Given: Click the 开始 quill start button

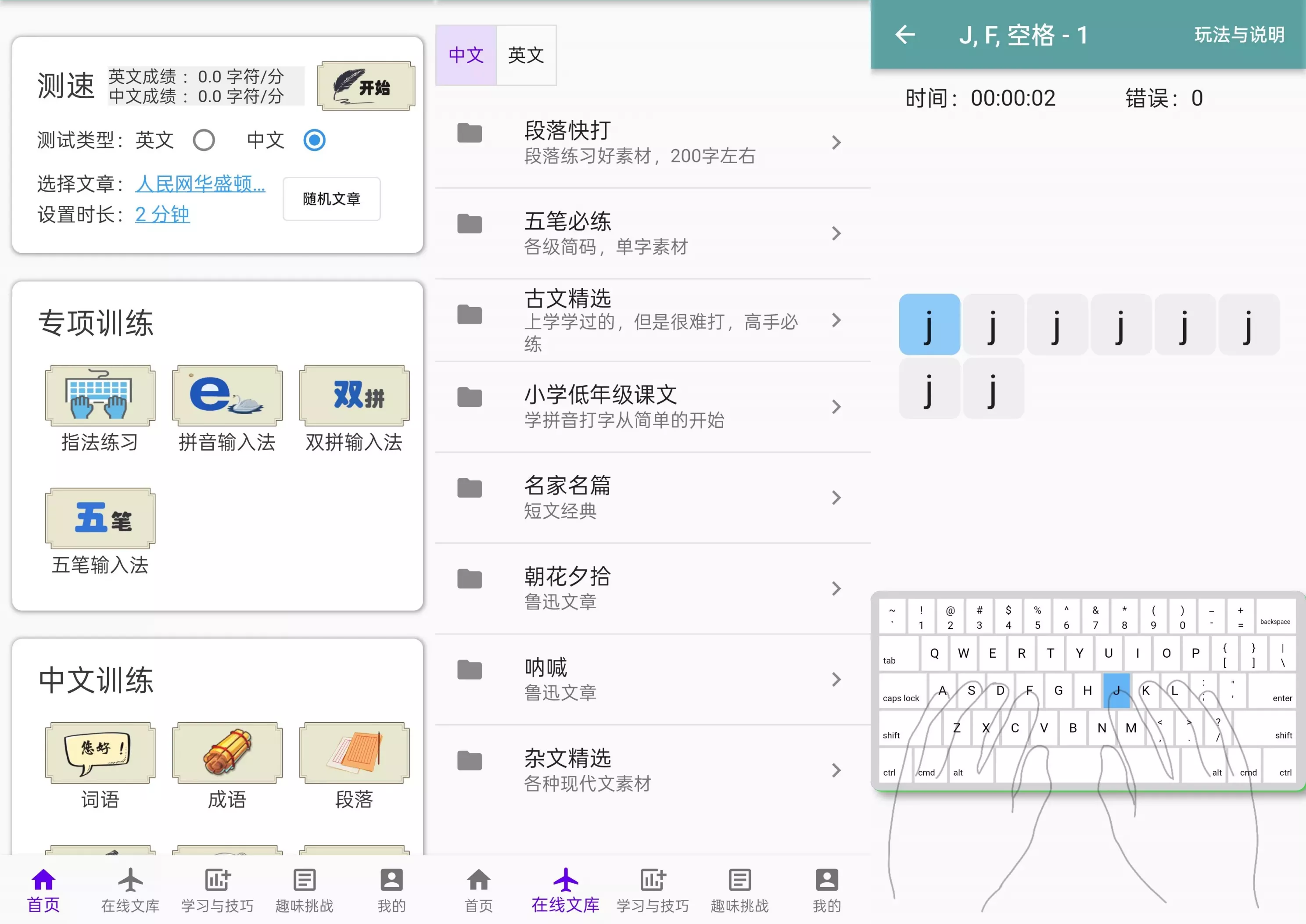Looking at the screenshot, I should click(x=366, y=86).
